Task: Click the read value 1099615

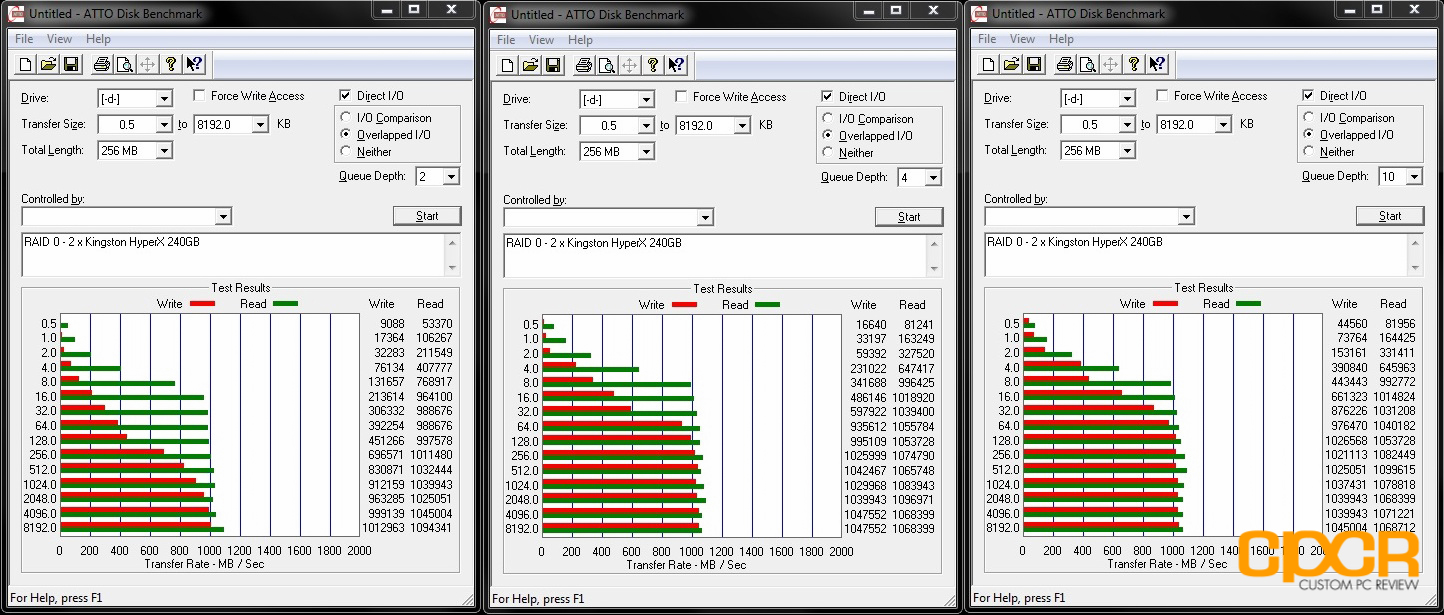Action: [1394, 470]
